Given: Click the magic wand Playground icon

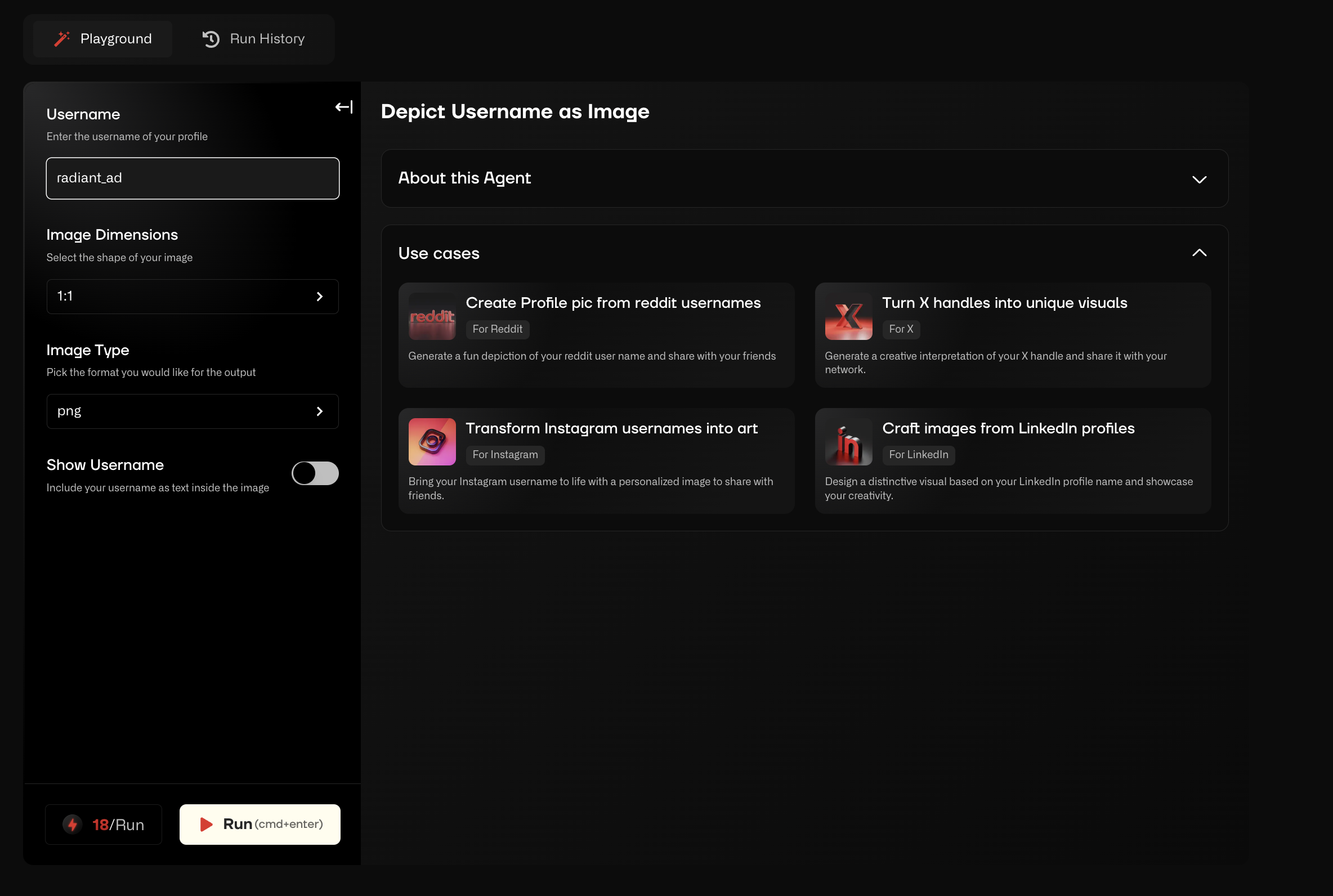Looking at the screenshot, I should (x=62, y=39).
